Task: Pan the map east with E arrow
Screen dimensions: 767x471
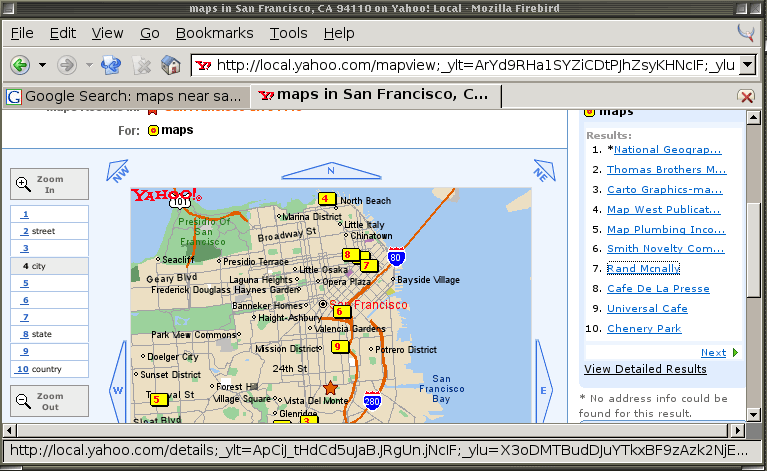Action: [x=544, y=389]
